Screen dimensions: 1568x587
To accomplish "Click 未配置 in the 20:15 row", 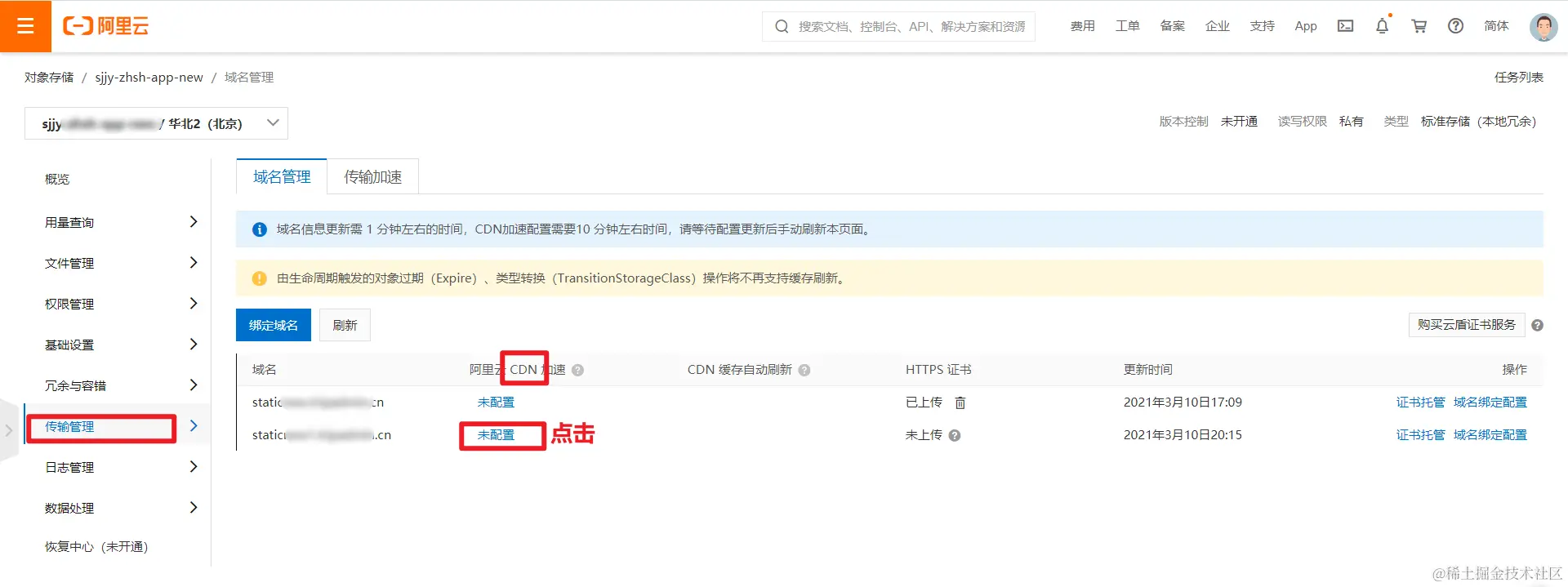I will [x=496, y=435].
